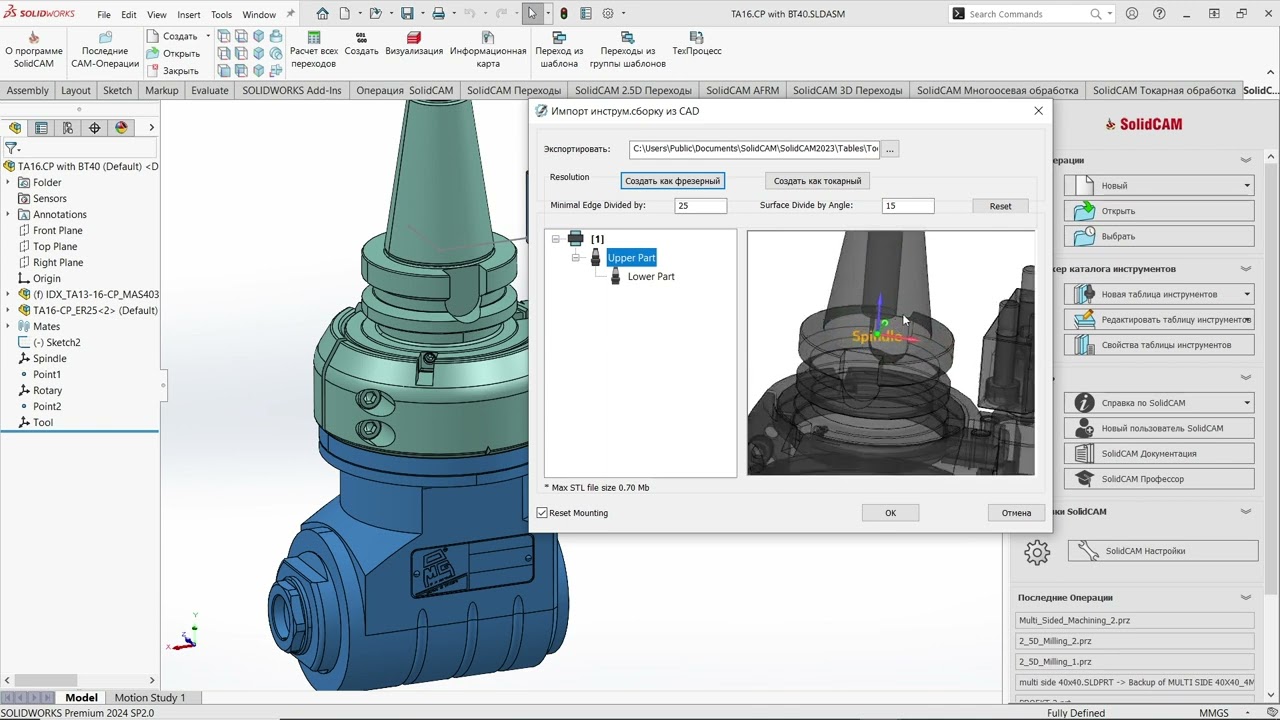Click the Создать как токарный button
The height and width of the screenshot is (720, 1280).
pyautogui.click(x=817, y=181)
